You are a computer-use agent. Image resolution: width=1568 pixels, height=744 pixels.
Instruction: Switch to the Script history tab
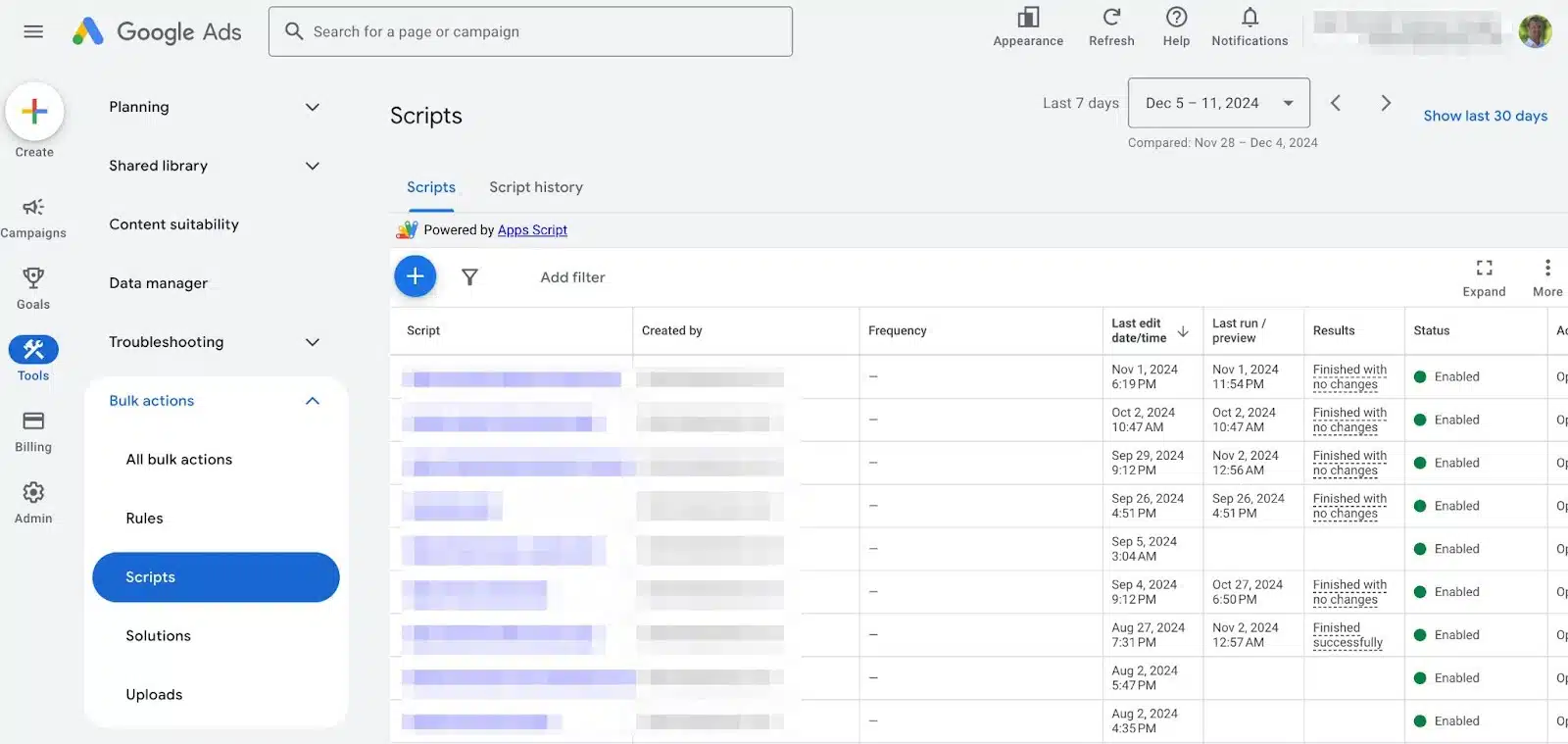tap(536, 187)
